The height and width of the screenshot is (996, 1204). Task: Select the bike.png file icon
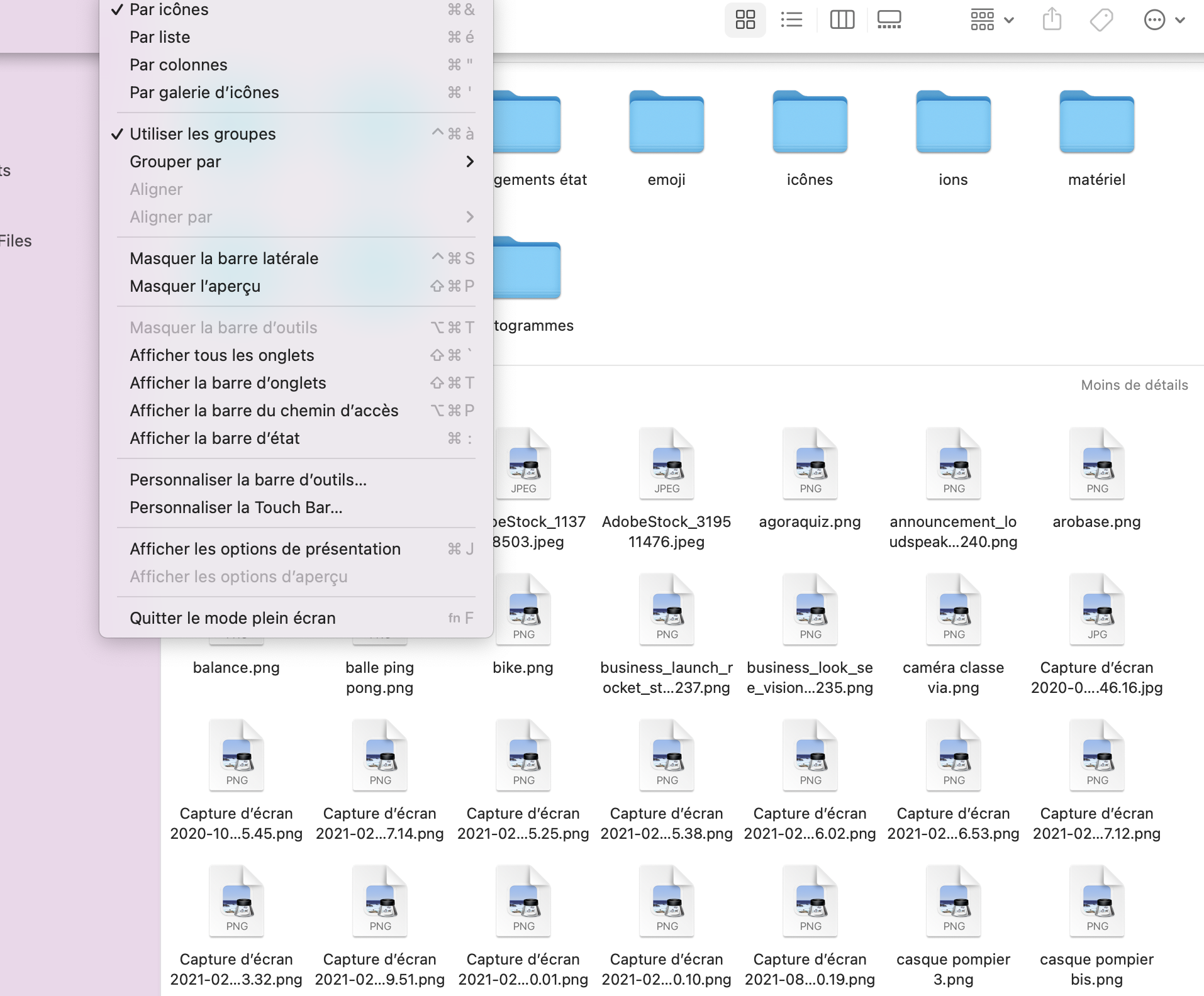tap(523, 609)
